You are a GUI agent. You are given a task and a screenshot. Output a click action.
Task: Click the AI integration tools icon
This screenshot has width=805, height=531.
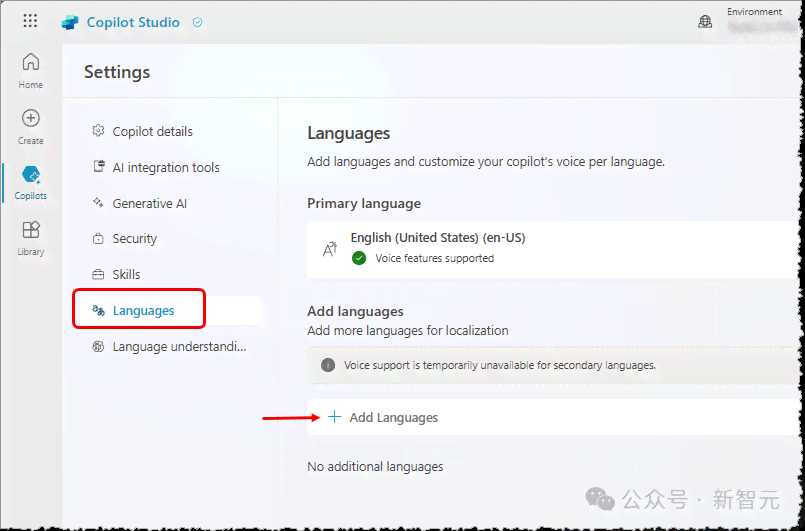coord(99,166)
